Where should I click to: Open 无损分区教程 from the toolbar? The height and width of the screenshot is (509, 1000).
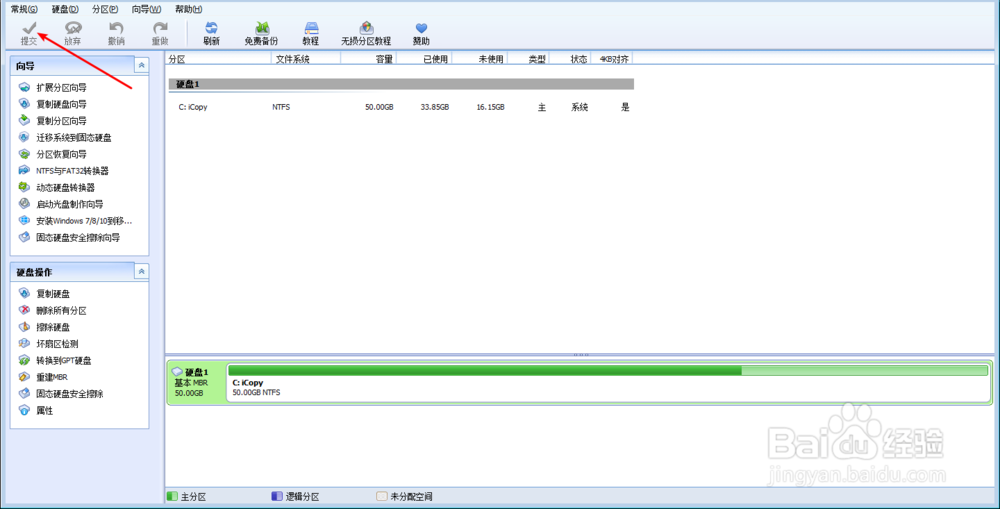366,34
